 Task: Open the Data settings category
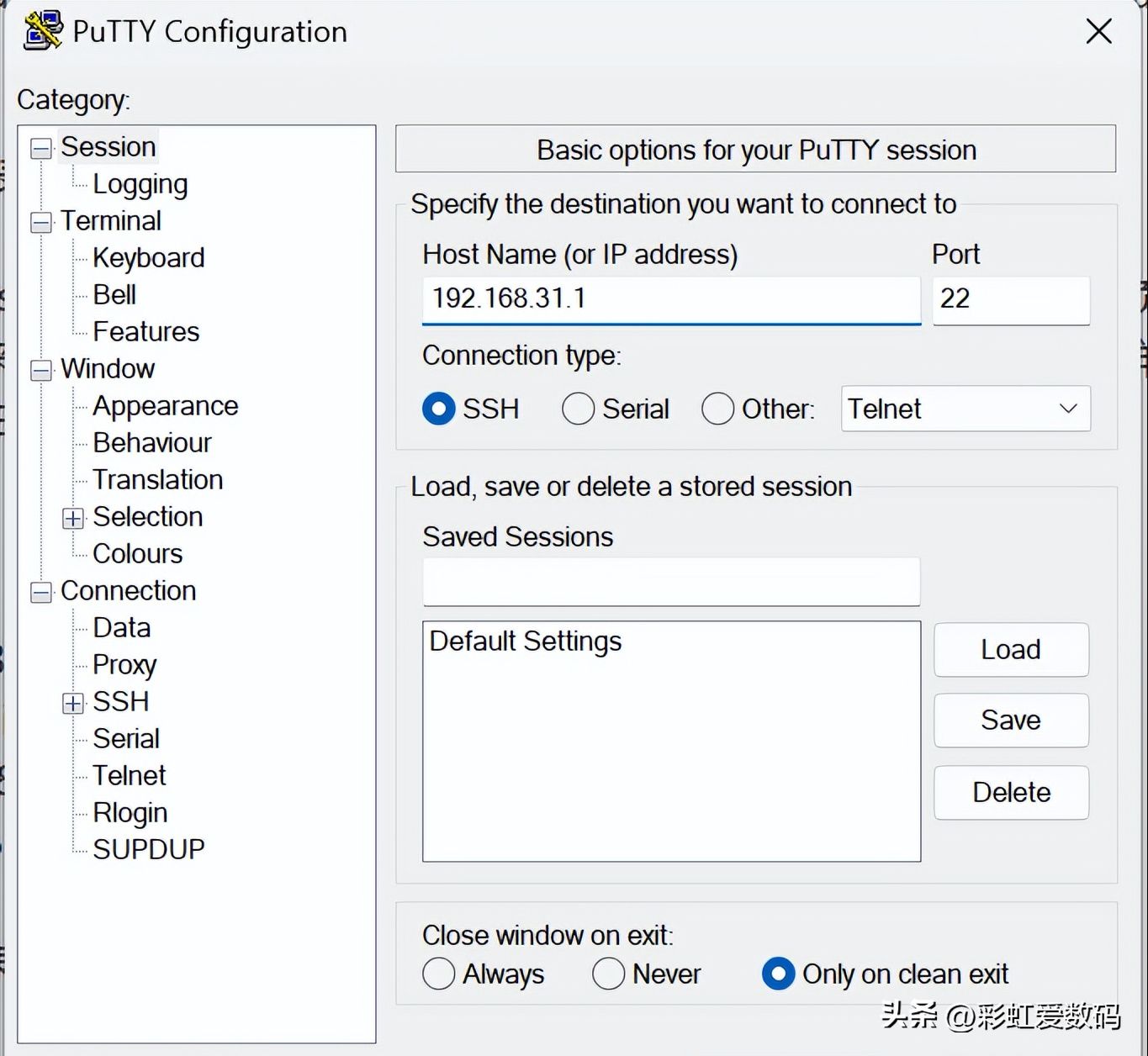(x=122, y=628)
